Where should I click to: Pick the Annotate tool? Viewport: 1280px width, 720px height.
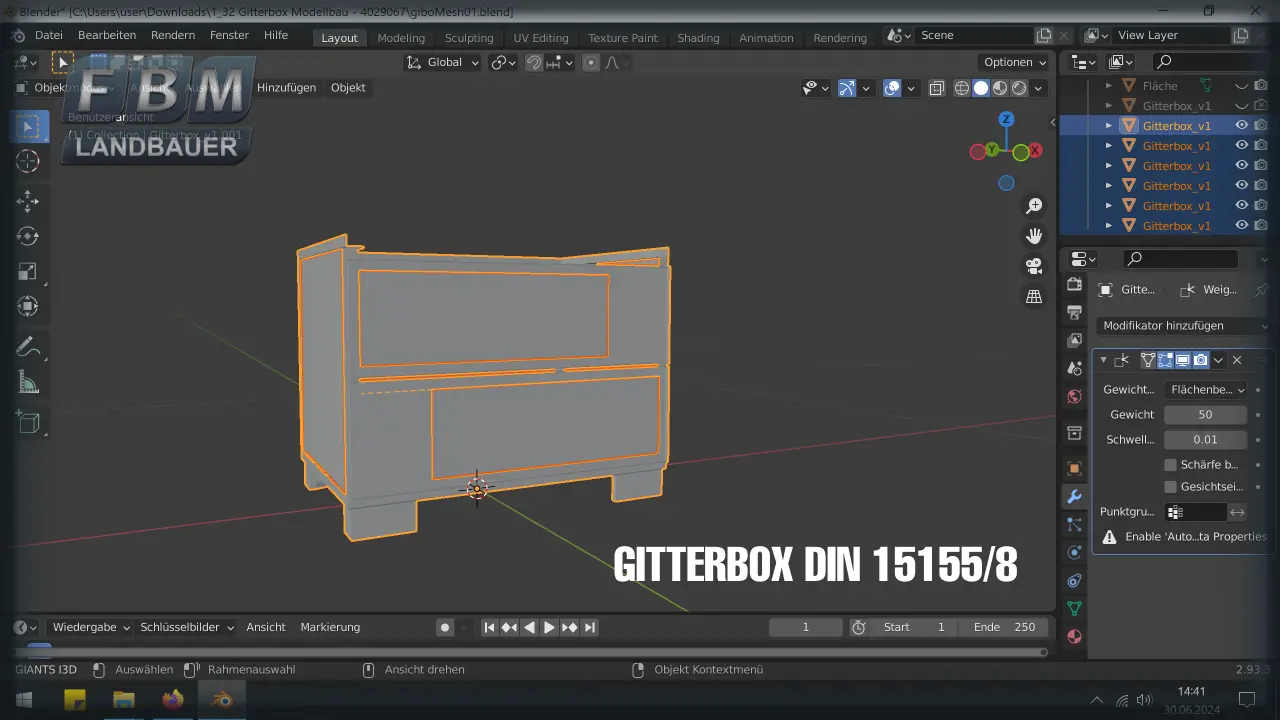point(29,347)
